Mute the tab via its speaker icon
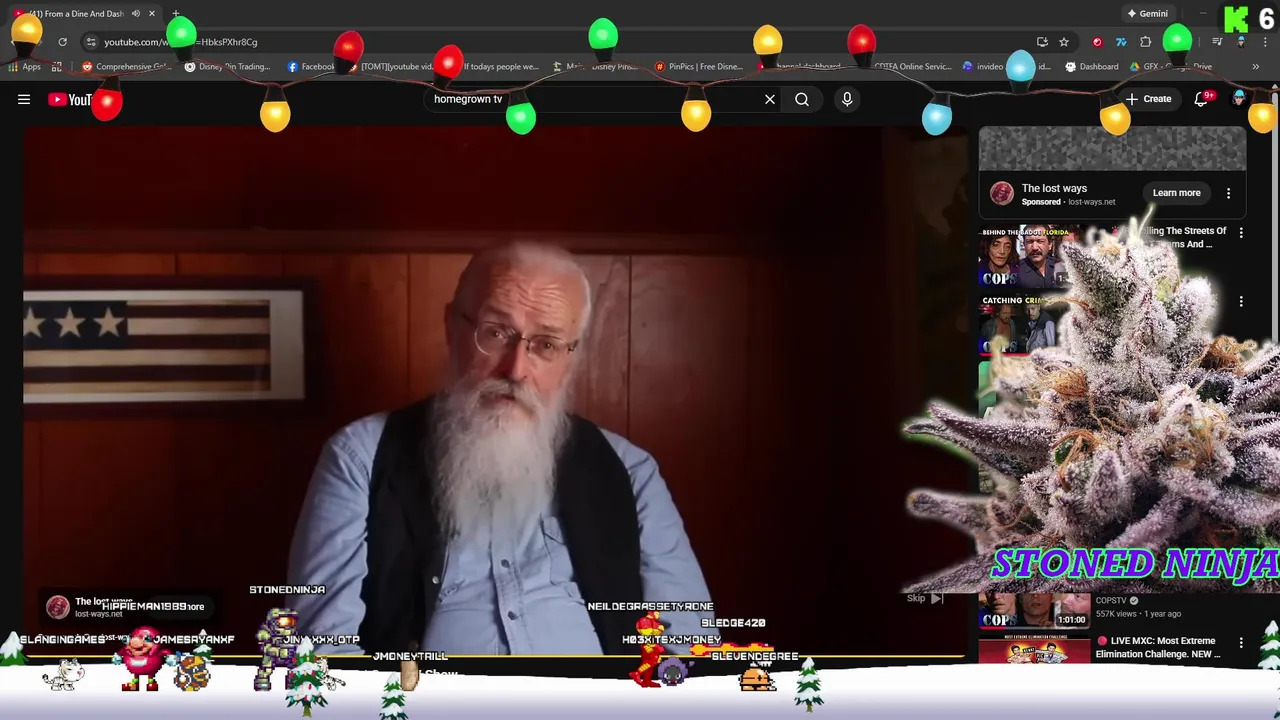Image resolution: width=1280 pixels, height=720 pixels. click(x=136, y=14)
